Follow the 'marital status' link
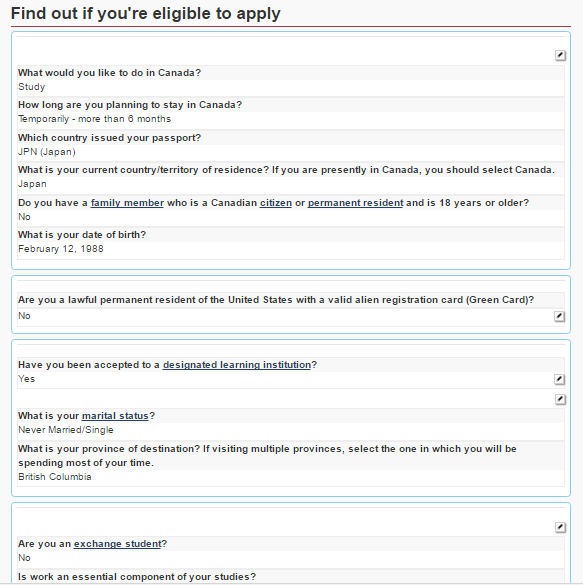Screen dimensions: 583x585 point(115,416)
